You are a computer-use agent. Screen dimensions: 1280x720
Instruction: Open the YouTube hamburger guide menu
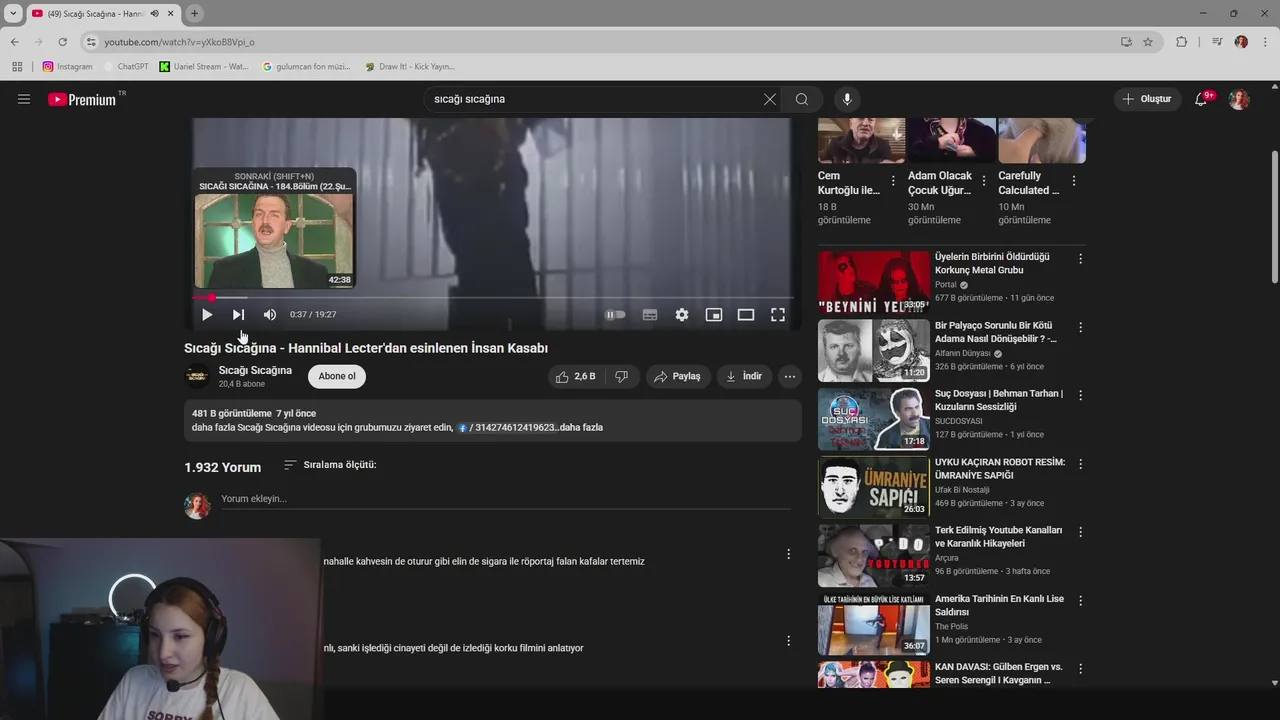click(24, 99)
